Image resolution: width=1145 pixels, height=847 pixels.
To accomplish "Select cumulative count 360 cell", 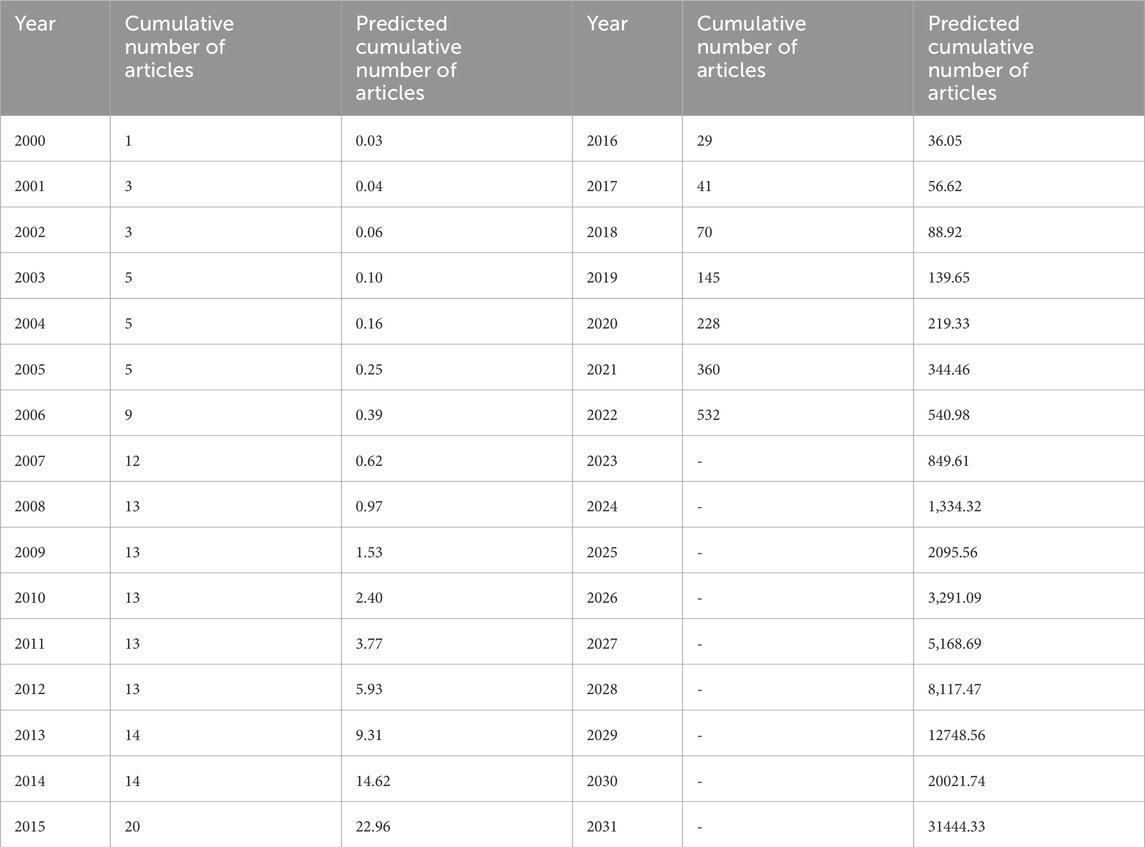I will (x=708, y=370).
